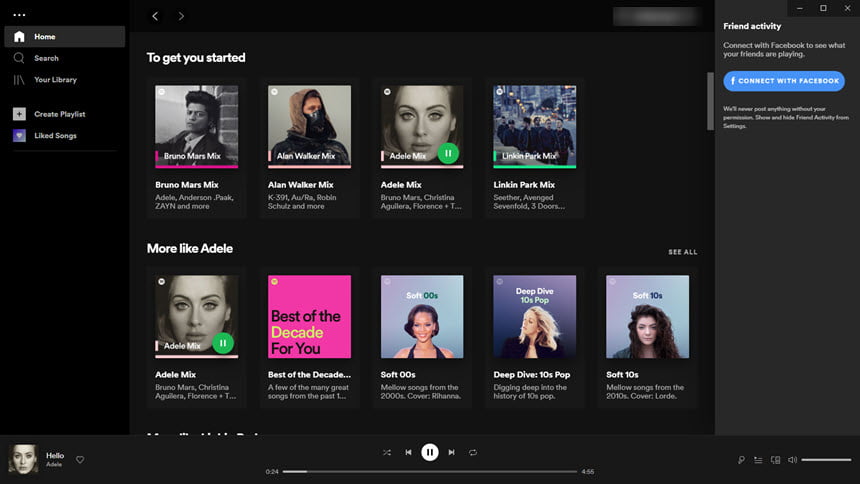The height and width of the screenshot is (484, 860).
Task: Open Deep Dive: 10s Pop cover
Action: (535, 317)
